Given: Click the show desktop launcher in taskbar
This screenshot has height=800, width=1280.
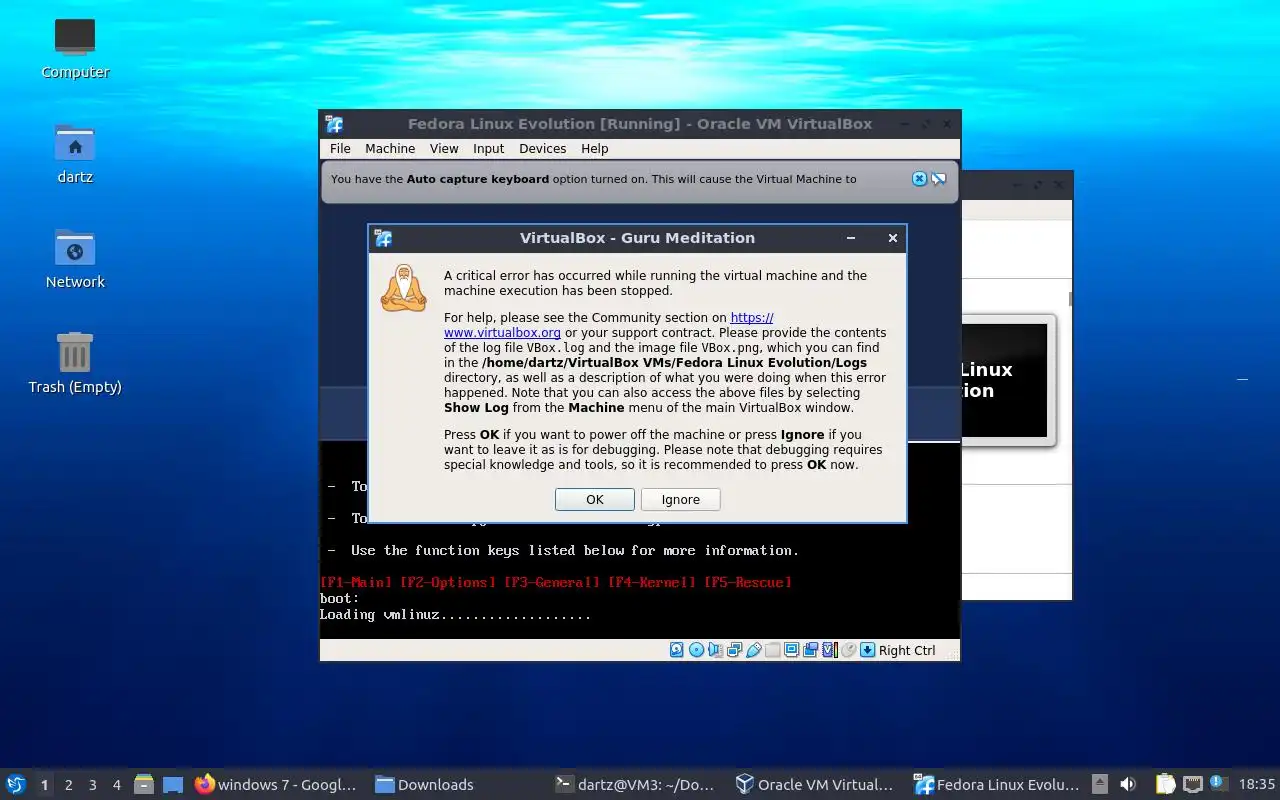Looking at the screenshot, I should pyautogui.click(x=172, y=784).
